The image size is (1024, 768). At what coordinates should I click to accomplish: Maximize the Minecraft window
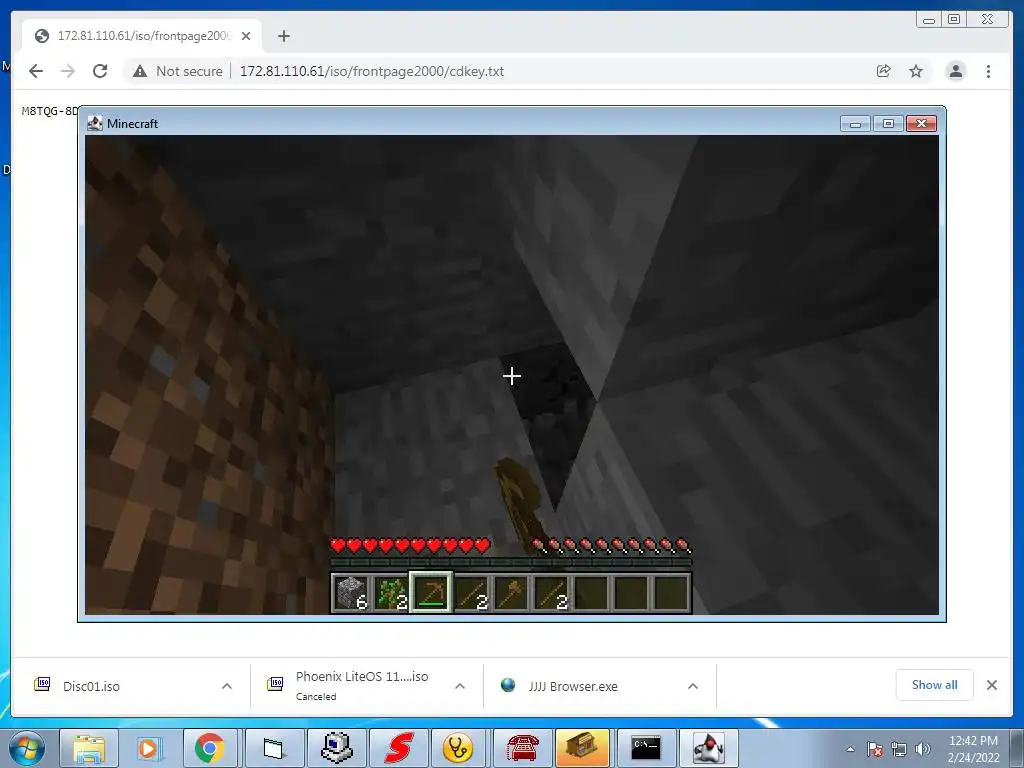point(888,123)
